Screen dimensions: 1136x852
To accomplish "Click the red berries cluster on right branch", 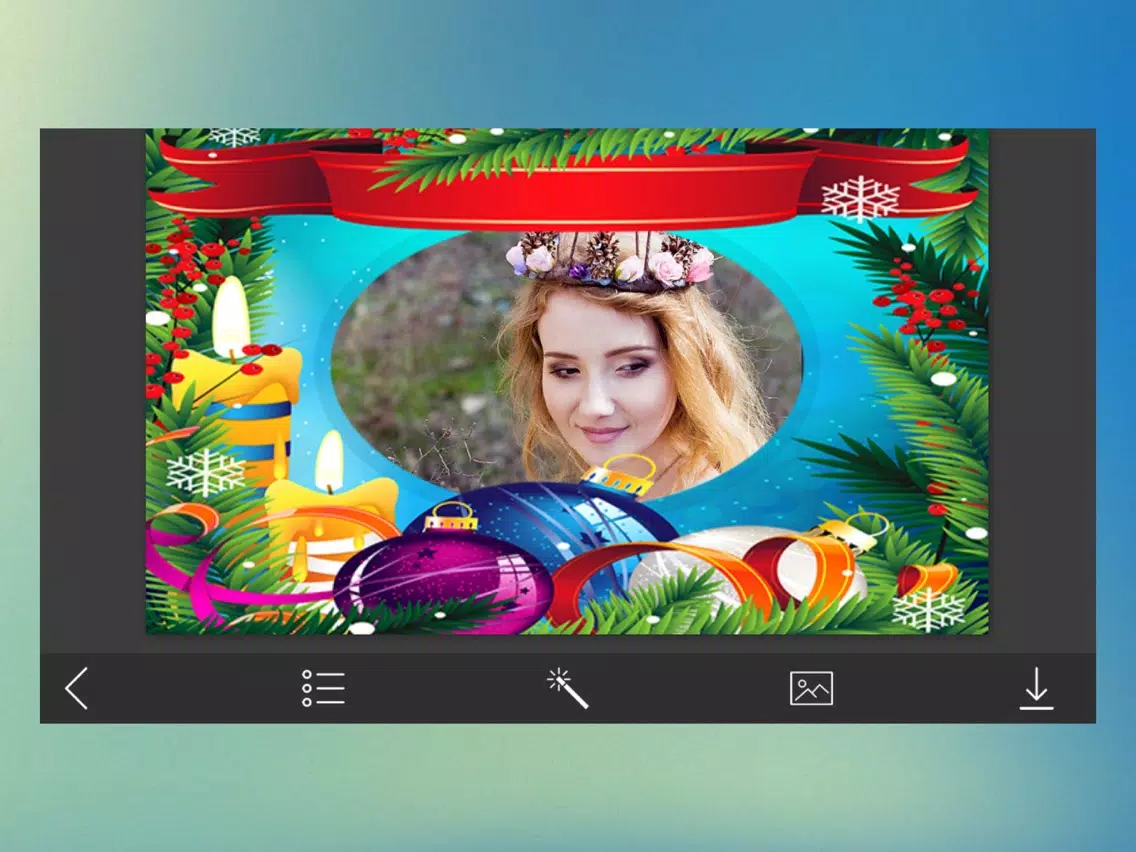I will coord(926,301).
